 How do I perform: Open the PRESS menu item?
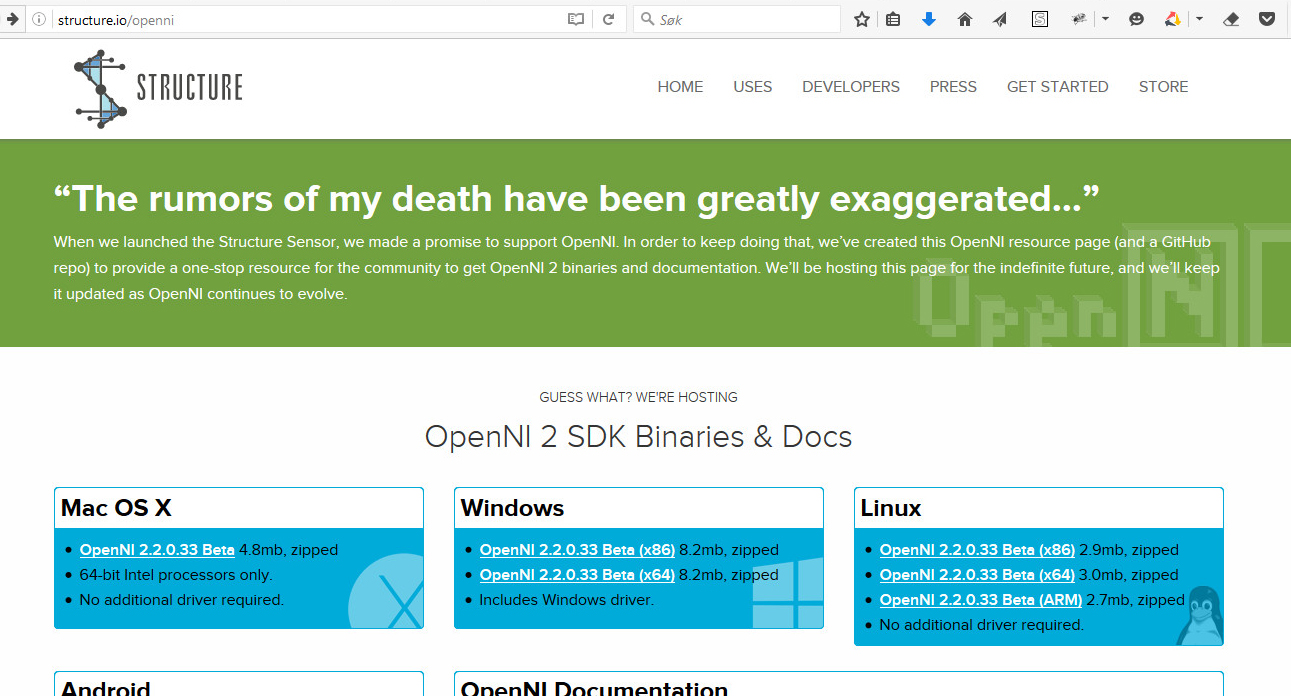tap(953, 87)
